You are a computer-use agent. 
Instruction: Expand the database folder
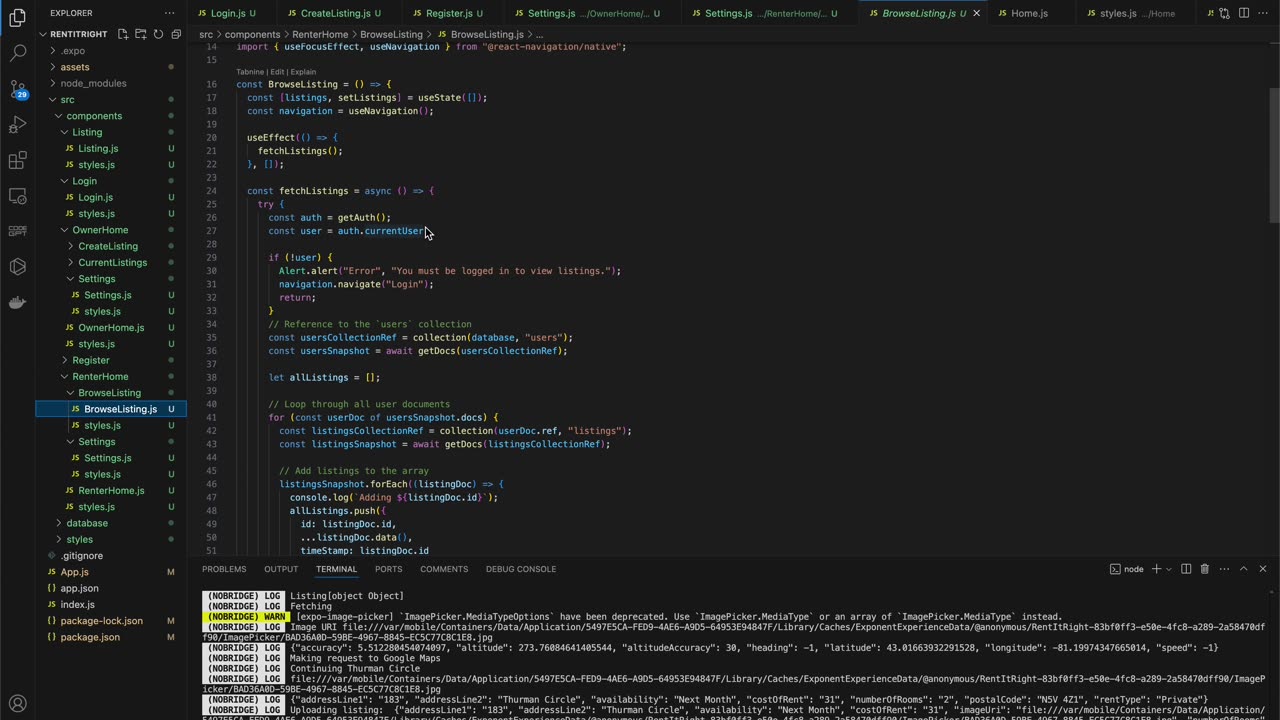coord(110,523)
